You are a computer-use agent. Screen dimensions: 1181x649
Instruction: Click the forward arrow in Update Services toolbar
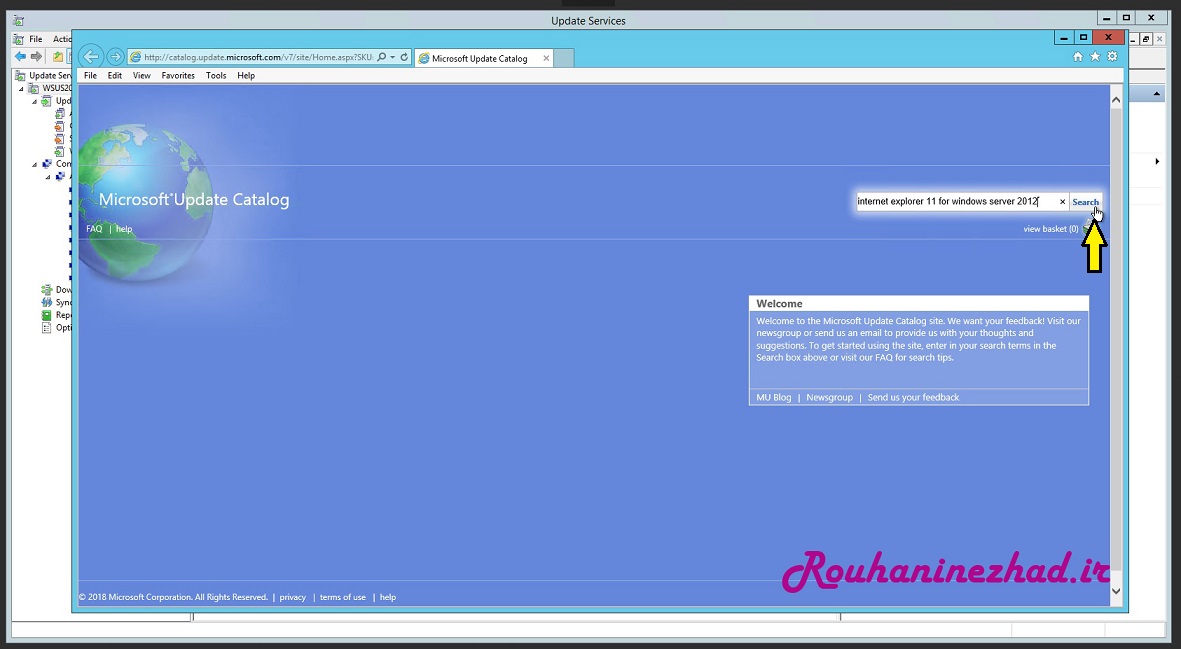(36, 56)
